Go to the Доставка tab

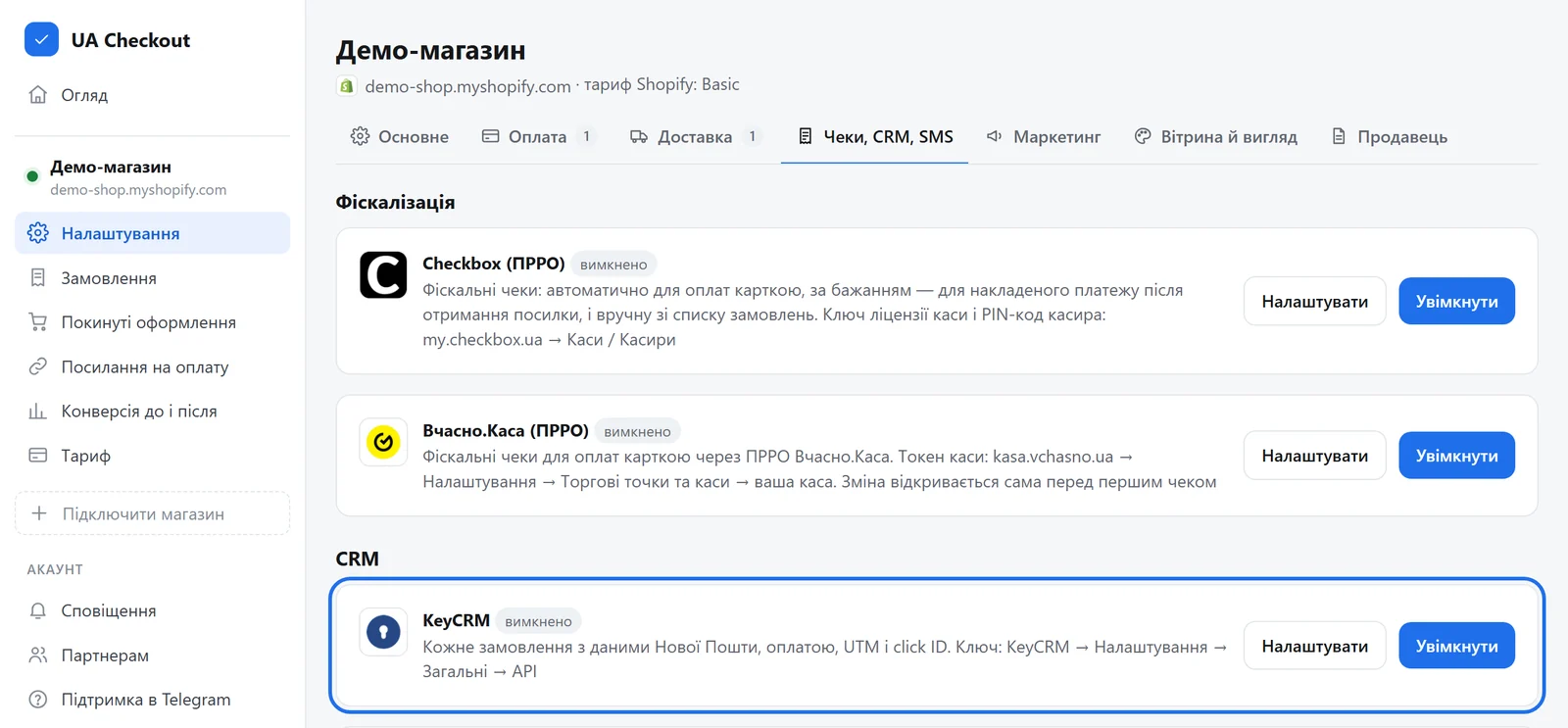pos(695,137)
